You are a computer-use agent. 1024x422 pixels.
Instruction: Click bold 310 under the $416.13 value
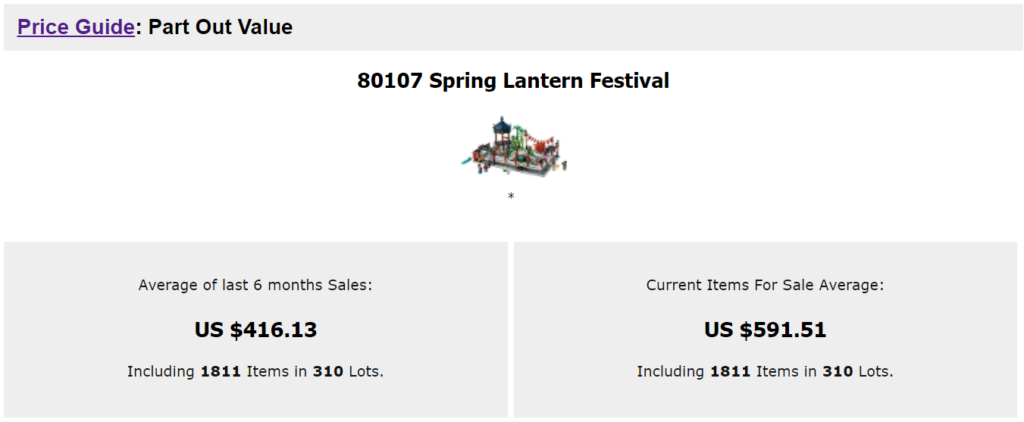coord(327,372)
